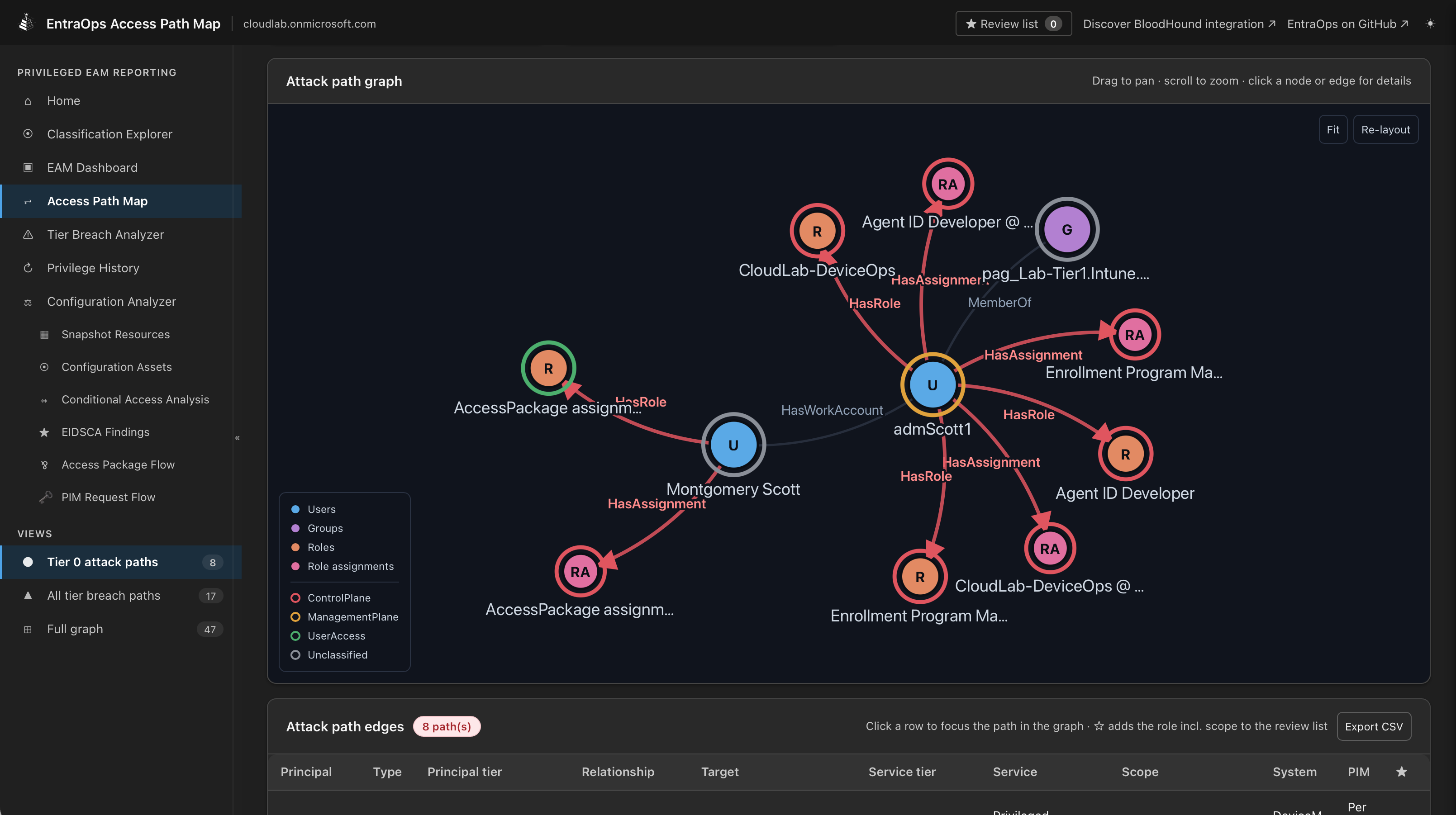Click the Export CSV button
Screen dimensions: 1456x815
pos(1374,726)
